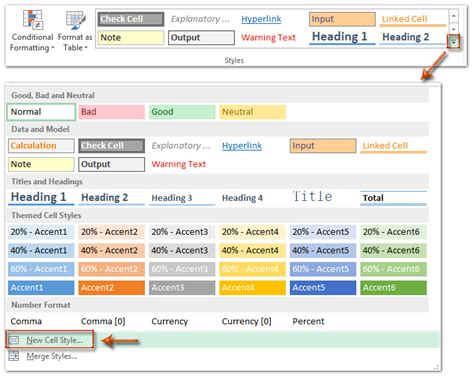Viewport: 474px width, 378px height.
Task: Apply 60% - Accent6 themed style
Action: (393, 269)
